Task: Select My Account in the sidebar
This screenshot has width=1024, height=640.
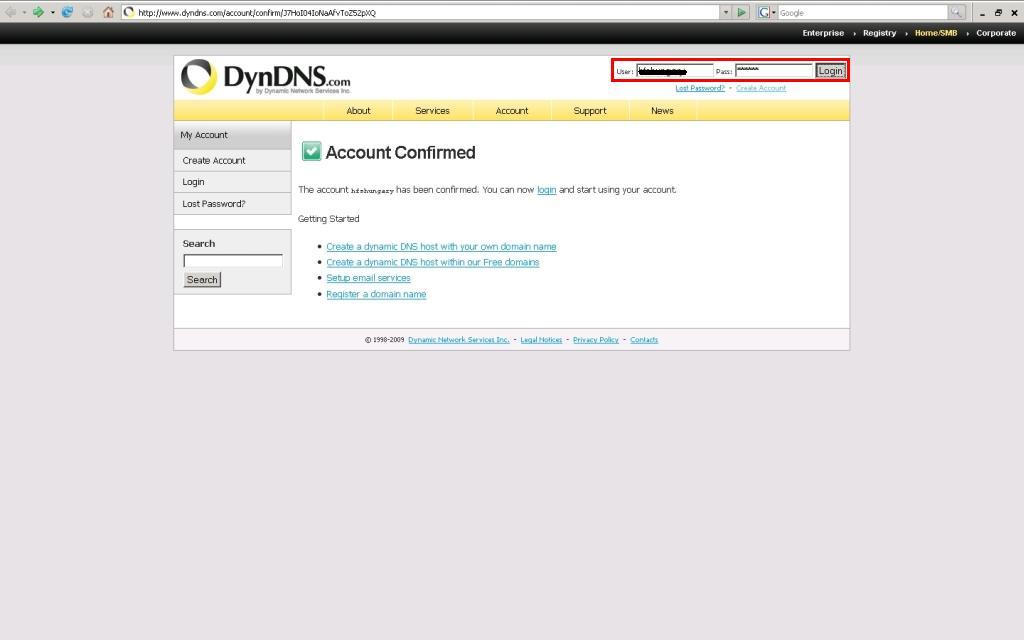Action: coord(232,135)
